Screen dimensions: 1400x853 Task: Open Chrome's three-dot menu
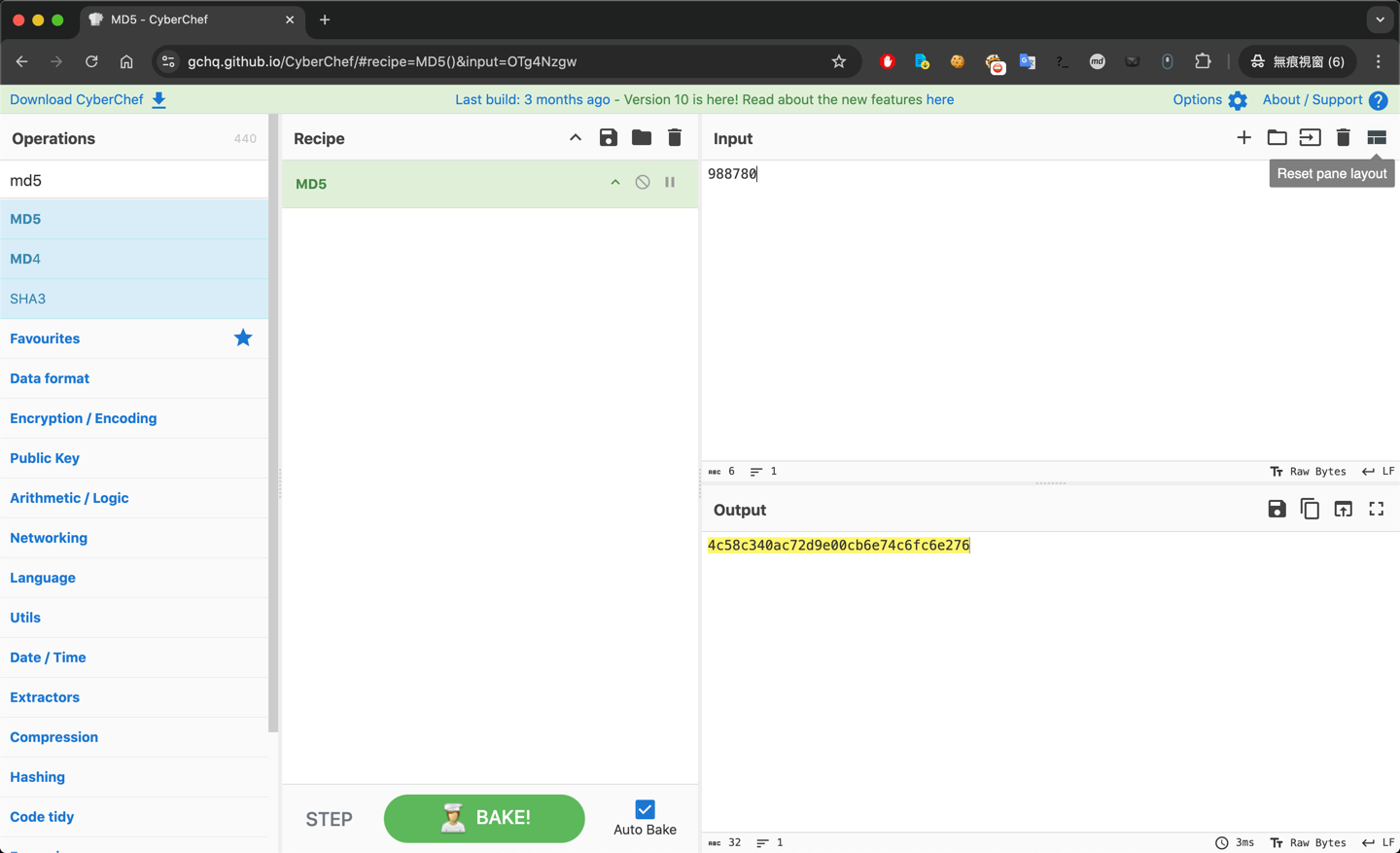[1379, 61]
